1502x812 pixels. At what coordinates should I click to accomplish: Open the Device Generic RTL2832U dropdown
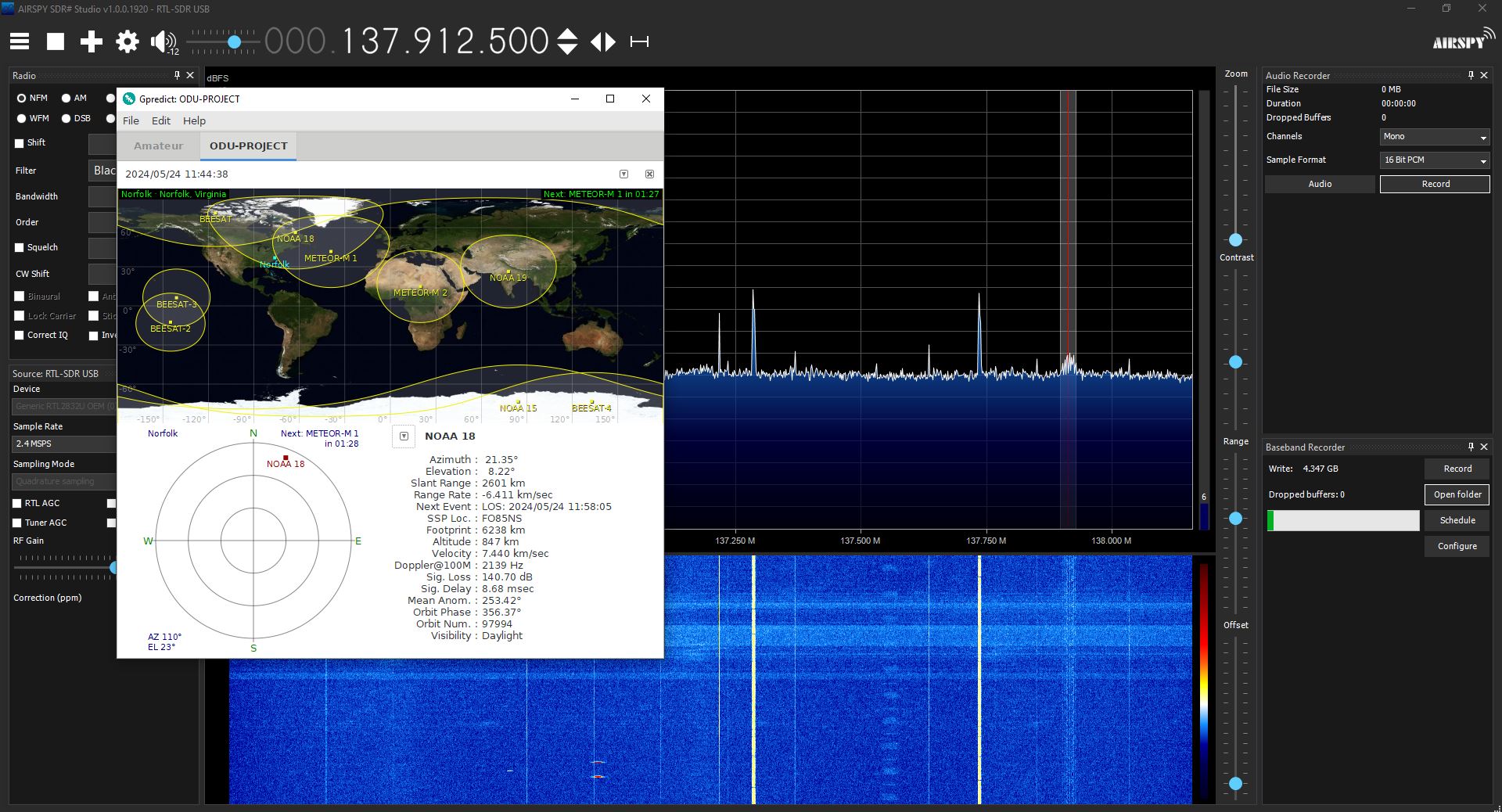pyautogui.click(x=64, y=406)
